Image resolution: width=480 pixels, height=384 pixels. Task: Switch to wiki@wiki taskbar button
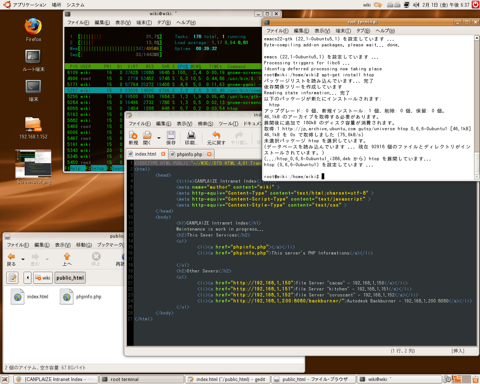pos(398,379)
